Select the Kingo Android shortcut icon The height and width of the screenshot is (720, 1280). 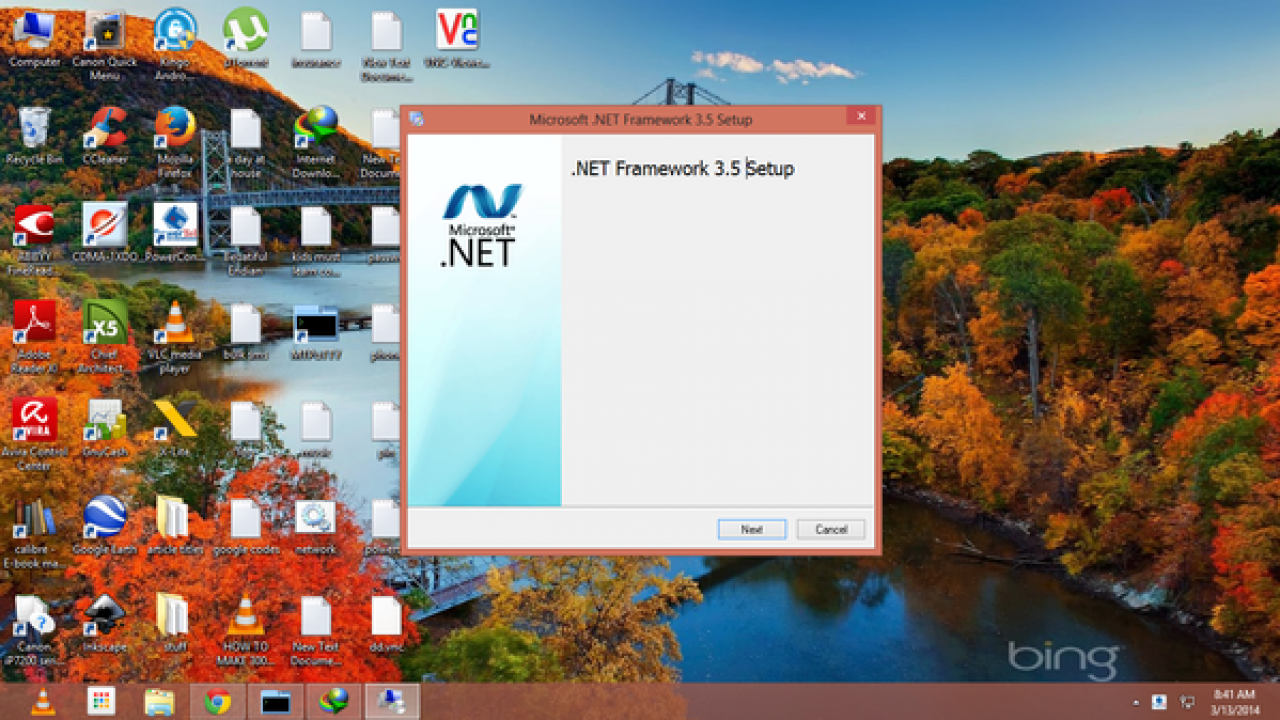(x=175, y=46)
